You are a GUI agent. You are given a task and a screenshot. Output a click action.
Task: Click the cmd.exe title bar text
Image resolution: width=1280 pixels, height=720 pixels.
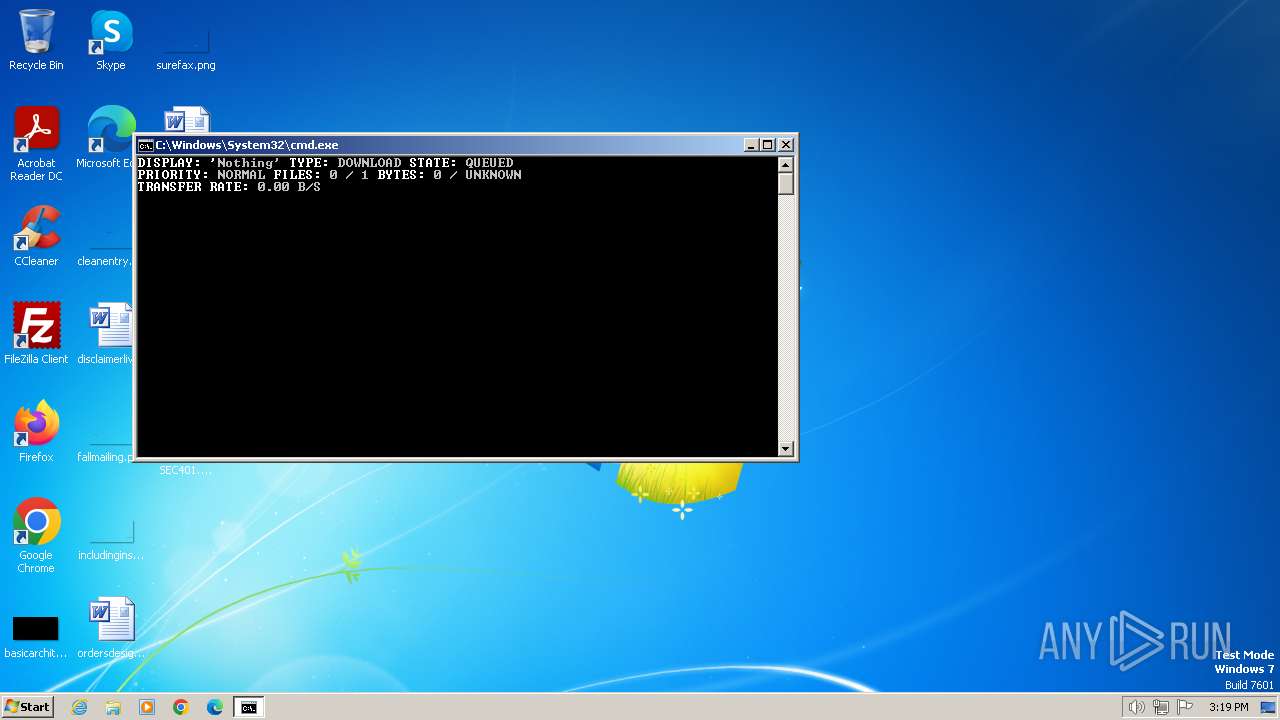pyautogui.click(x=247, y=145)
